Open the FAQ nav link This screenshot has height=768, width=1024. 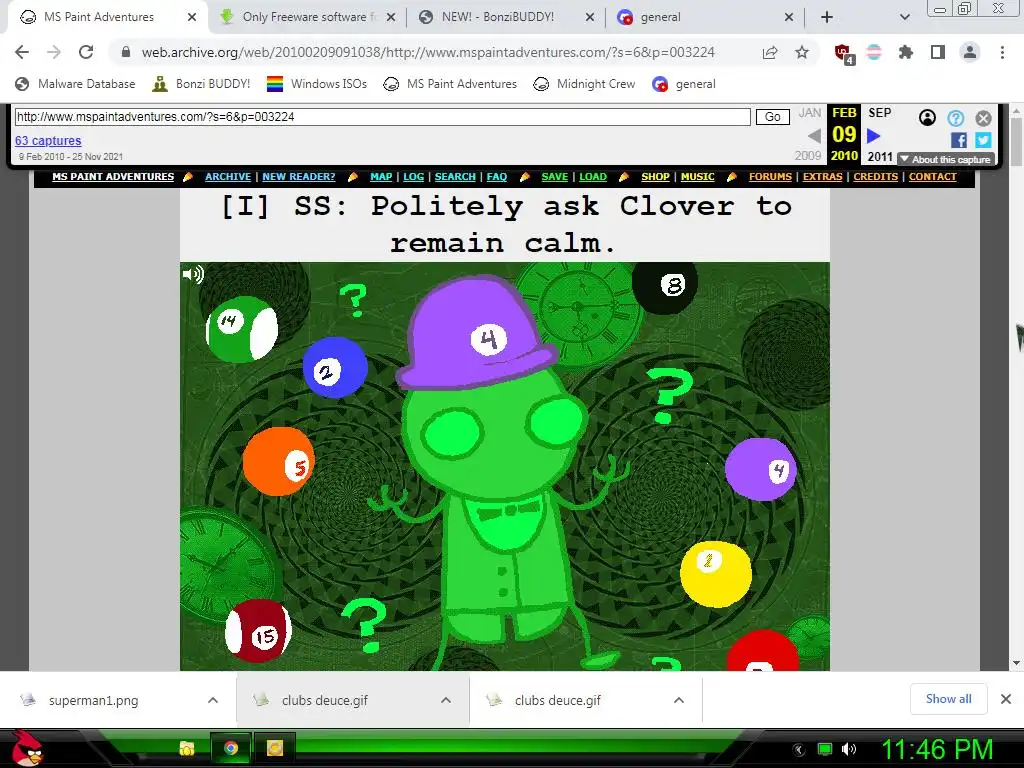pos(496,177)
